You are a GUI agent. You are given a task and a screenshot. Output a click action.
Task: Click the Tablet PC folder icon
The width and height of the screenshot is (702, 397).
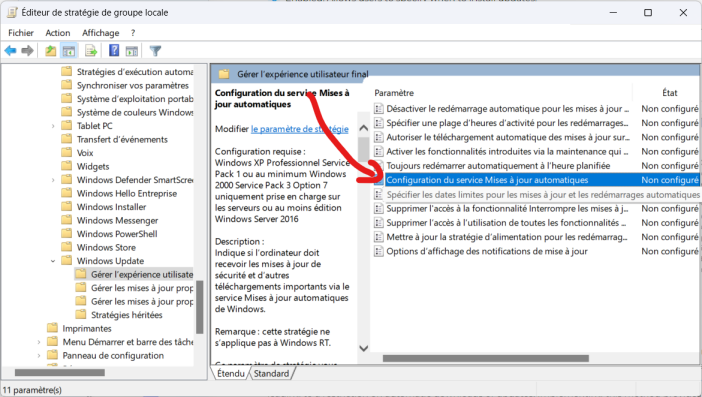(x=67, y=125)
